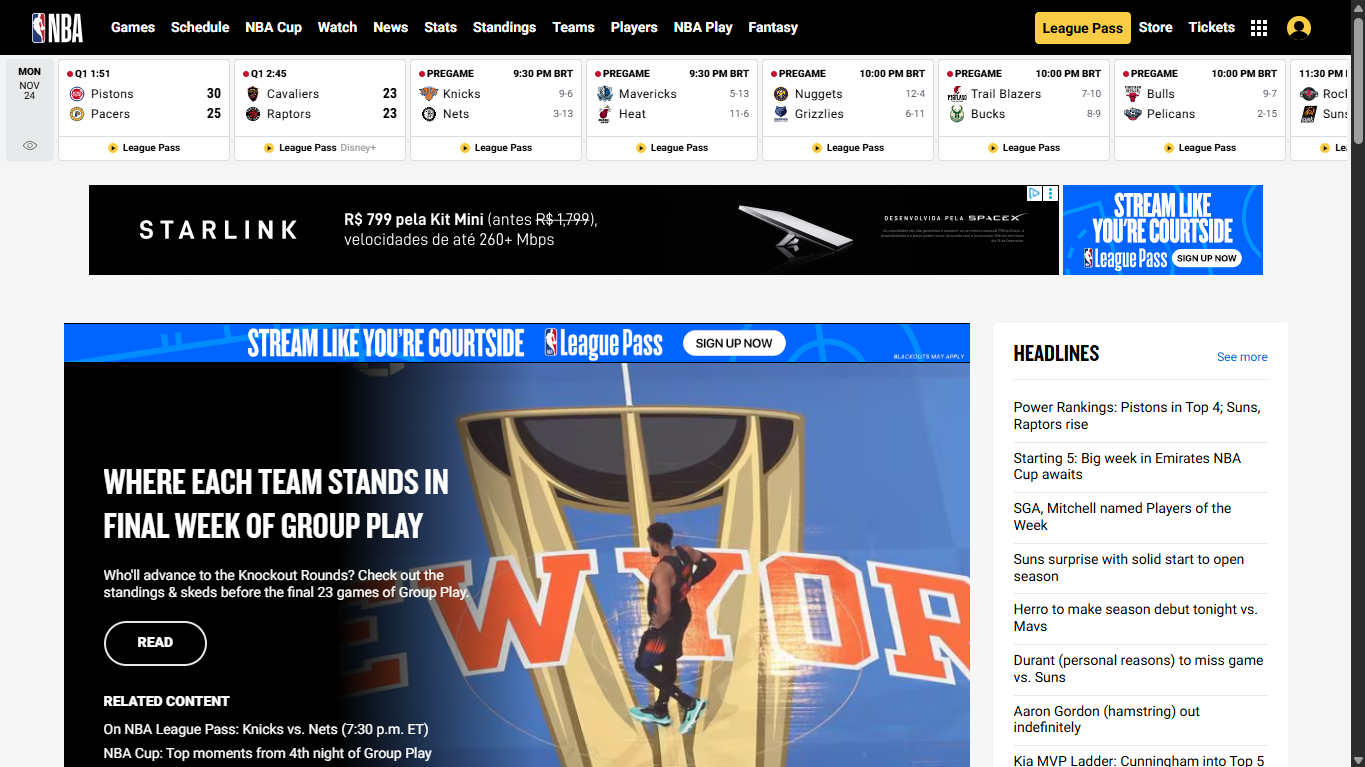Open the AdChoices icon on the Starlink ad
Image resolution: width=1365 pixels, height=767 pixels.
click(x=1036, y=193)
